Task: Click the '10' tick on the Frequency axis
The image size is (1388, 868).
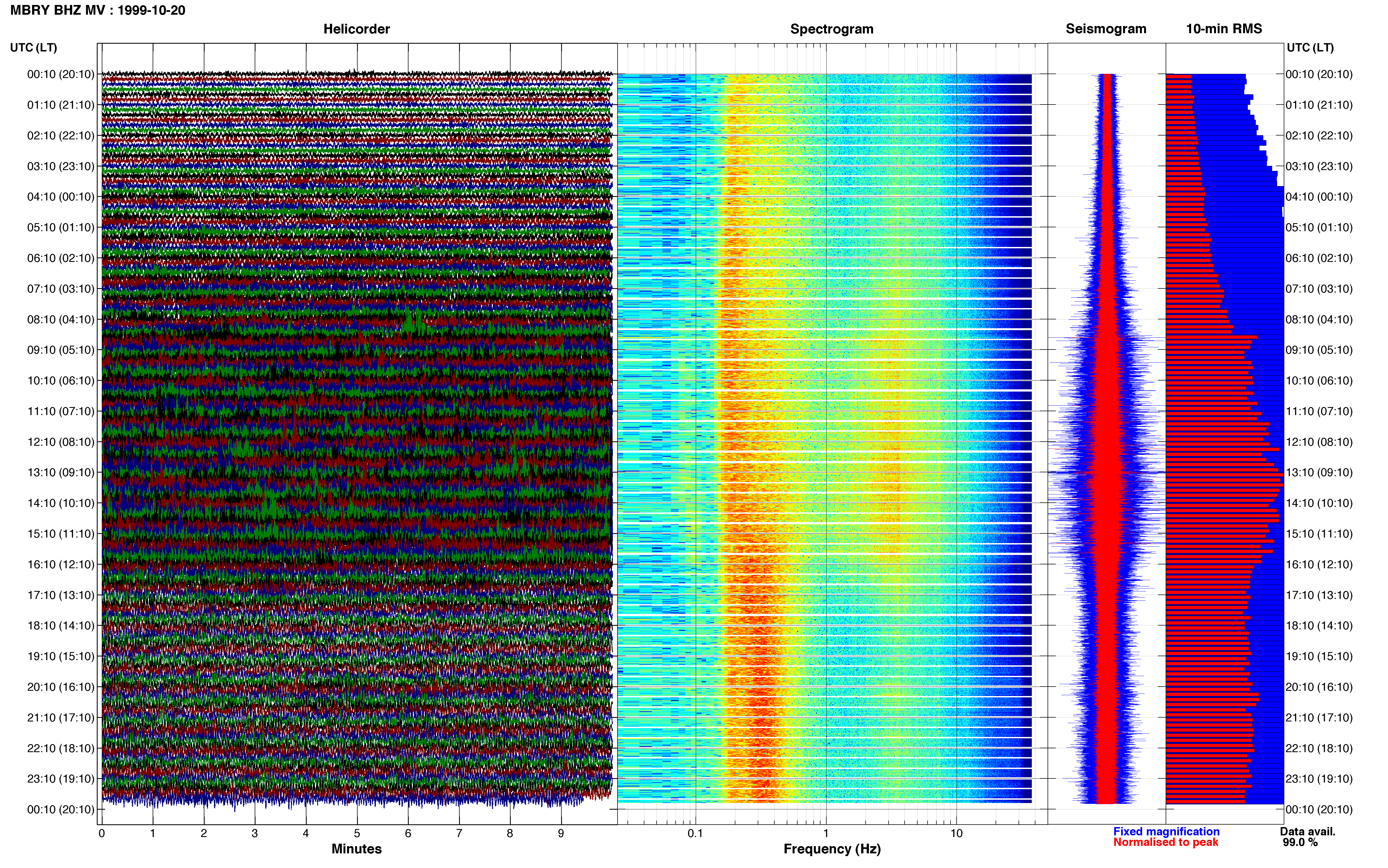Action: pos(956,833)
